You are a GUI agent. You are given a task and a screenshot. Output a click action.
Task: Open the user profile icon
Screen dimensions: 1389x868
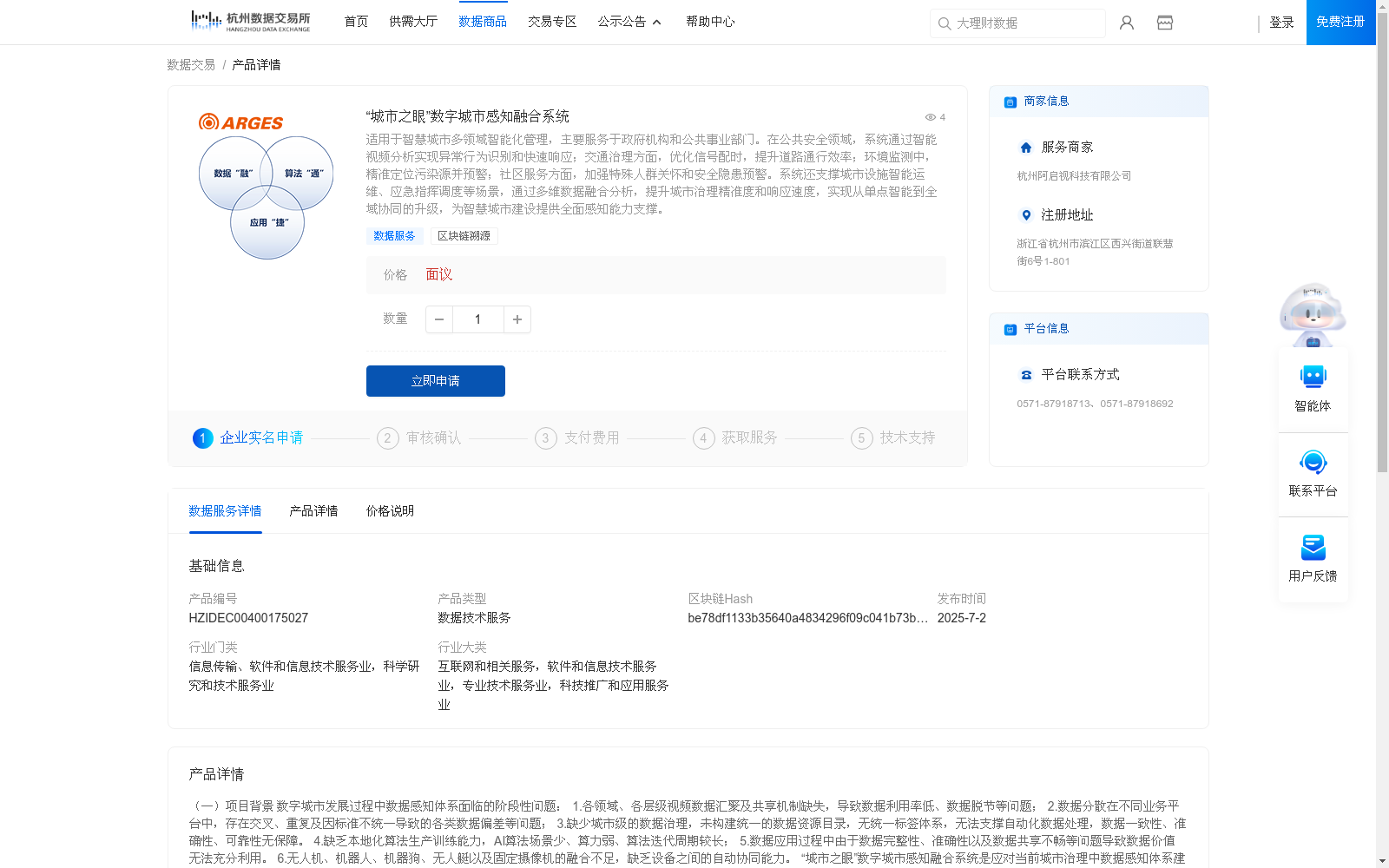[1127, 23]
